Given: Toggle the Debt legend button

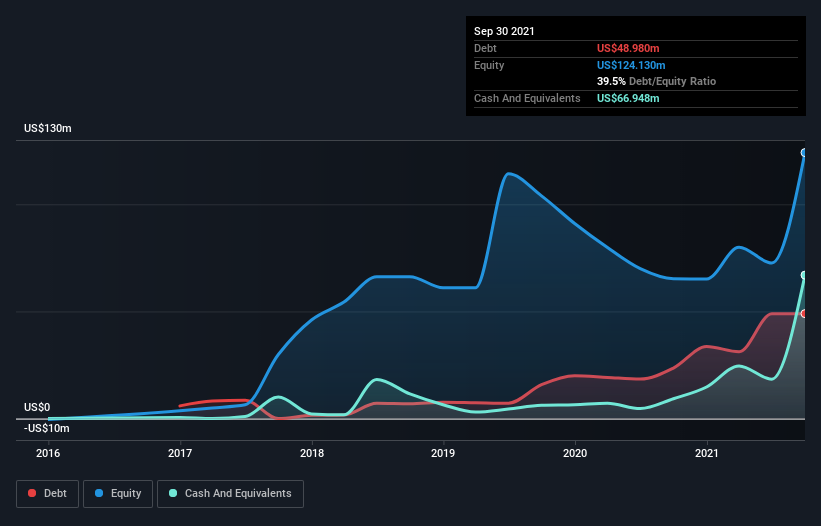Looking at the screenshot, I should coord(48,494).
